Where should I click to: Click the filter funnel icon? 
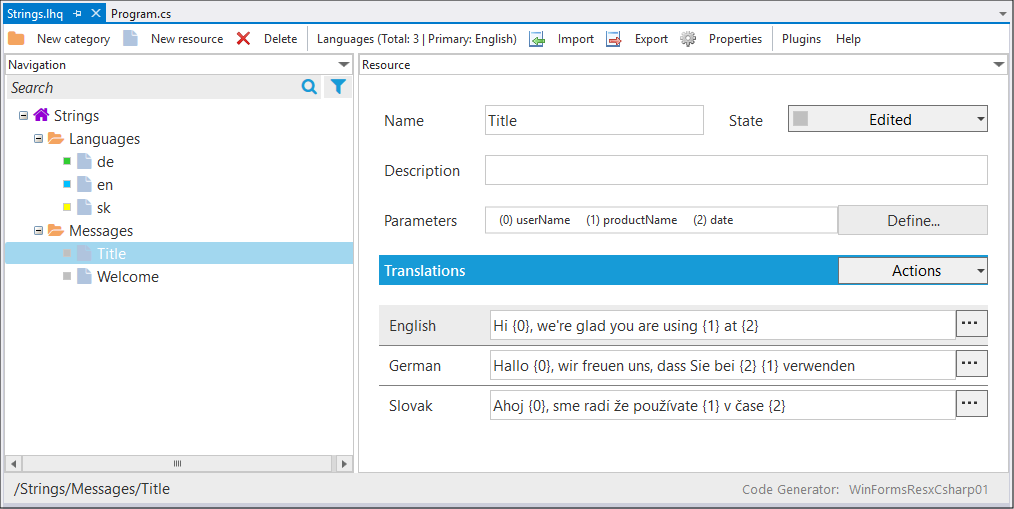click(x=338, y=87)
